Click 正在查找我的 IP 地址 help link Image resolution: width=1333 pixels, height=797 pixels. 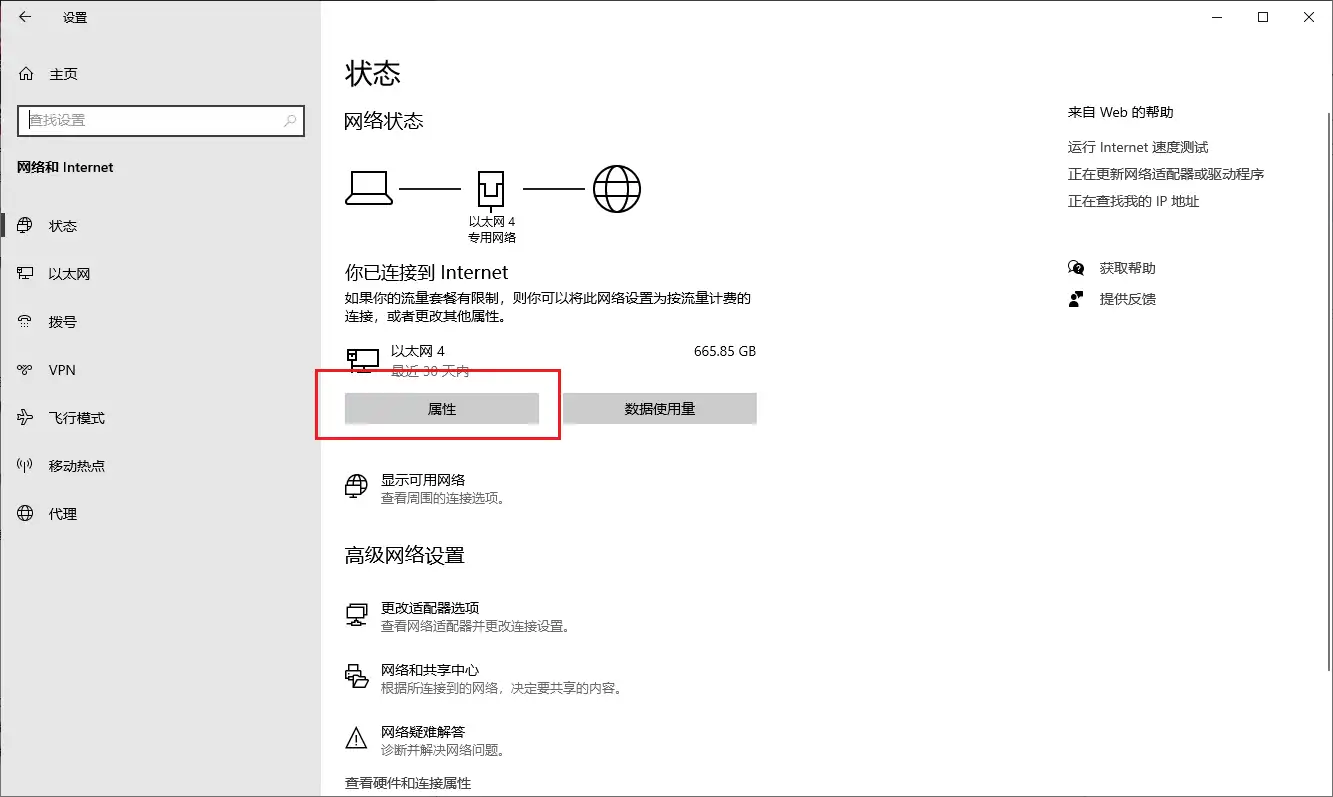tap(1133, 201)
